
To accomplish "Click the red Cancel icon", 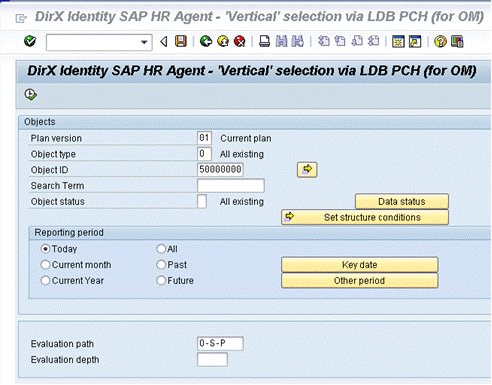I will click(x=239, y=41).
